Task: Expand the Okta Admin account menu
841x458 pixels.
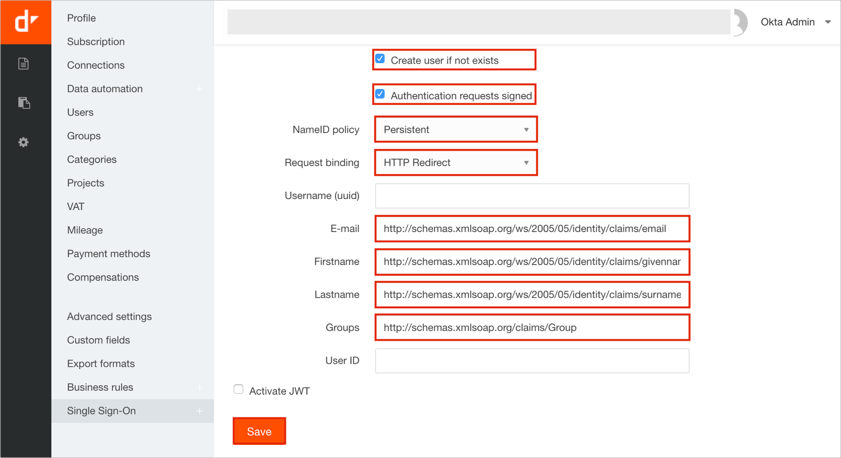Action: (796, 22)
